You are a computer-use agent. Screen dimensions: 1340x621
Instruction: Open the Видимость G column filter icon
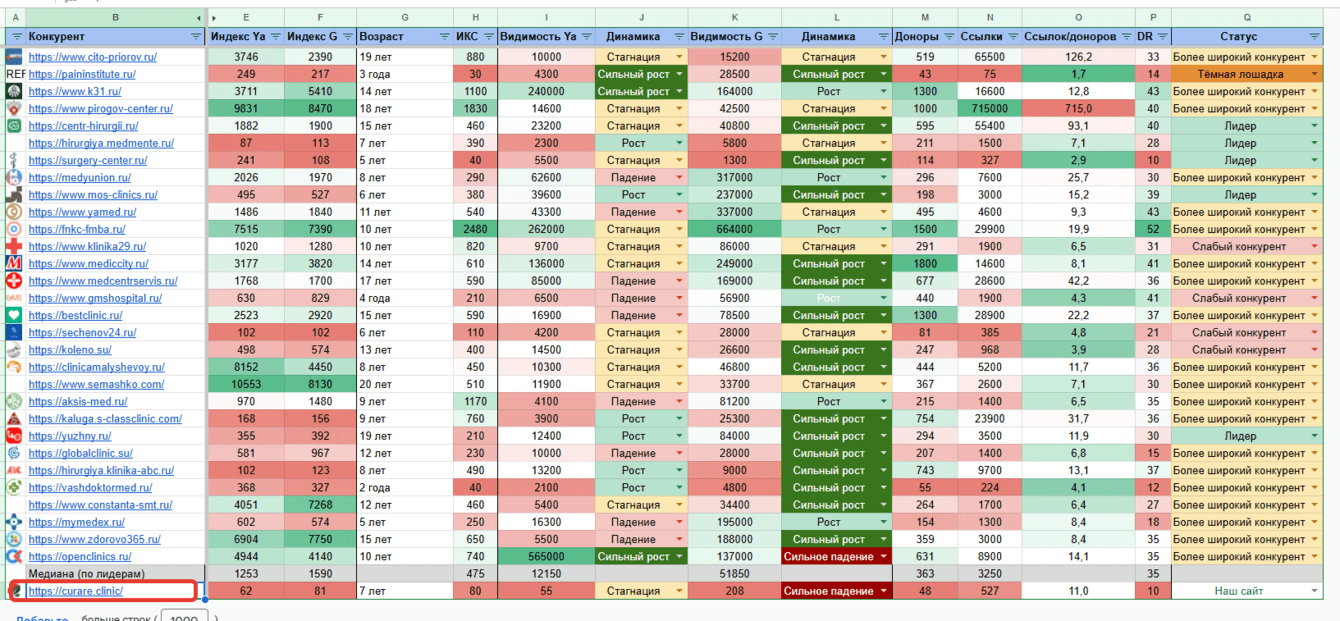[x=772, y=36]
